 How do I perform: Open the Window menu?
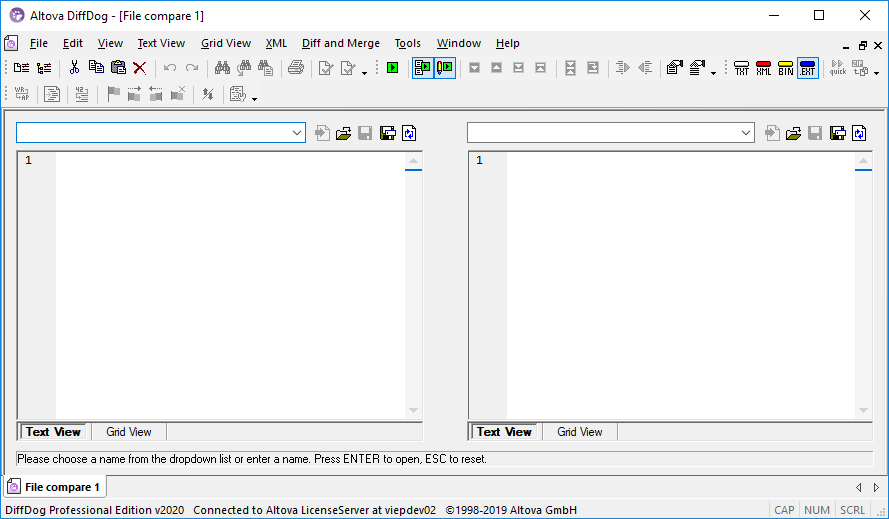tap(459, 43)
